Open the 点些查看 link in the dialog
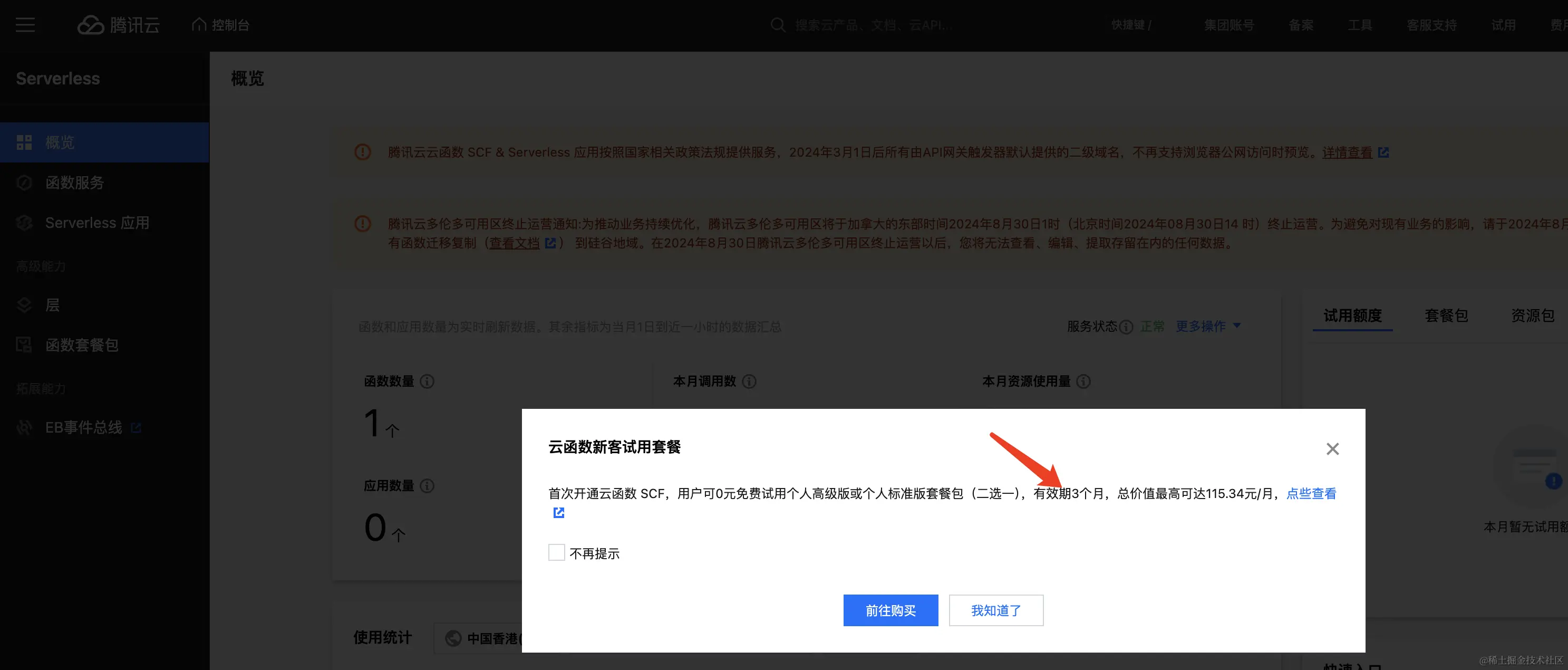The width and height of the screenshot is (1568, 670). (1311, 493)
